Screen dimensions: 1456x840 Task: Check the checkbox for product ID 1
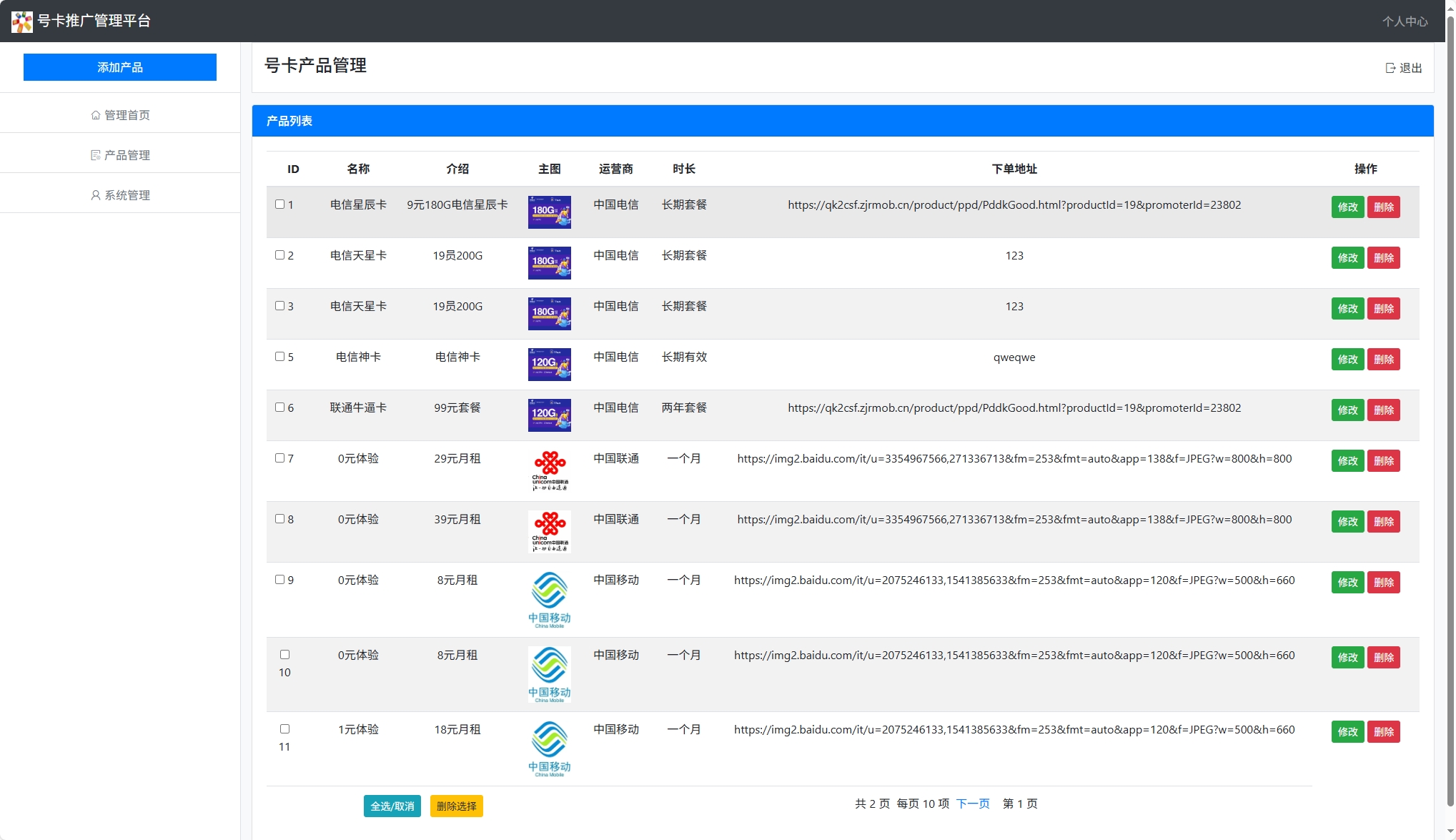[280, 204]
